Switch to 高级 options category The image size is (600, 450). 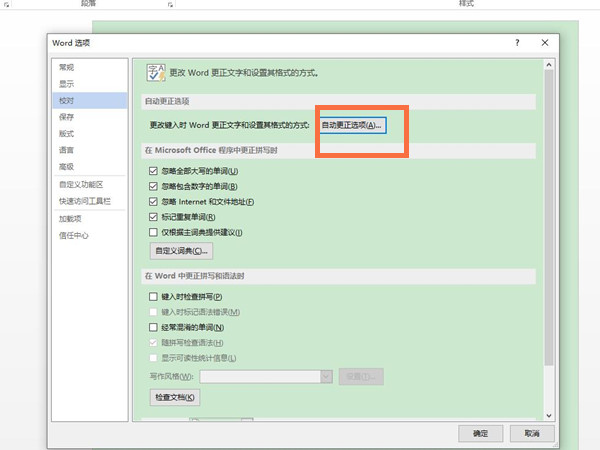pos(66,166)
